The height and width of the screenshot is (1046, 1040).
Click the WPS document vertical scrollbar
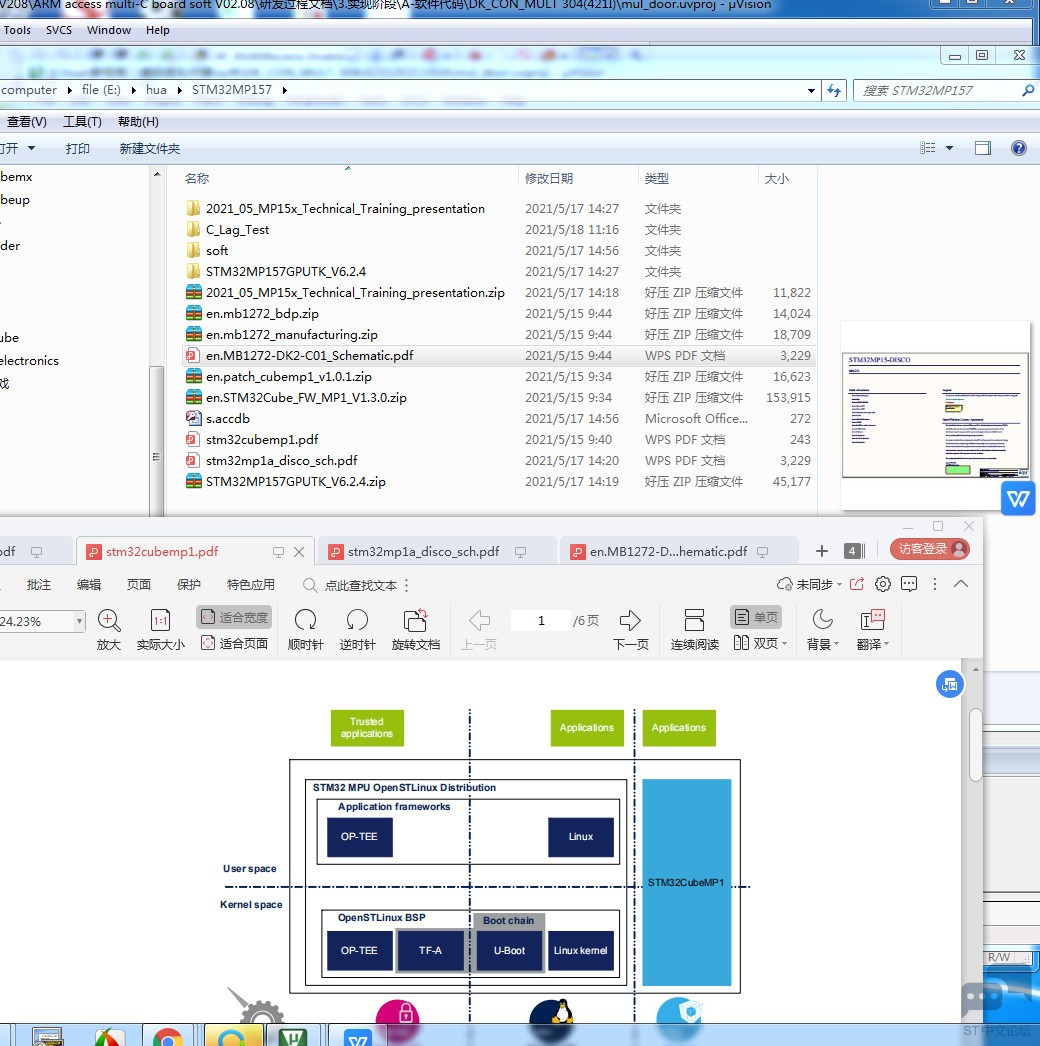pos(975,744)
